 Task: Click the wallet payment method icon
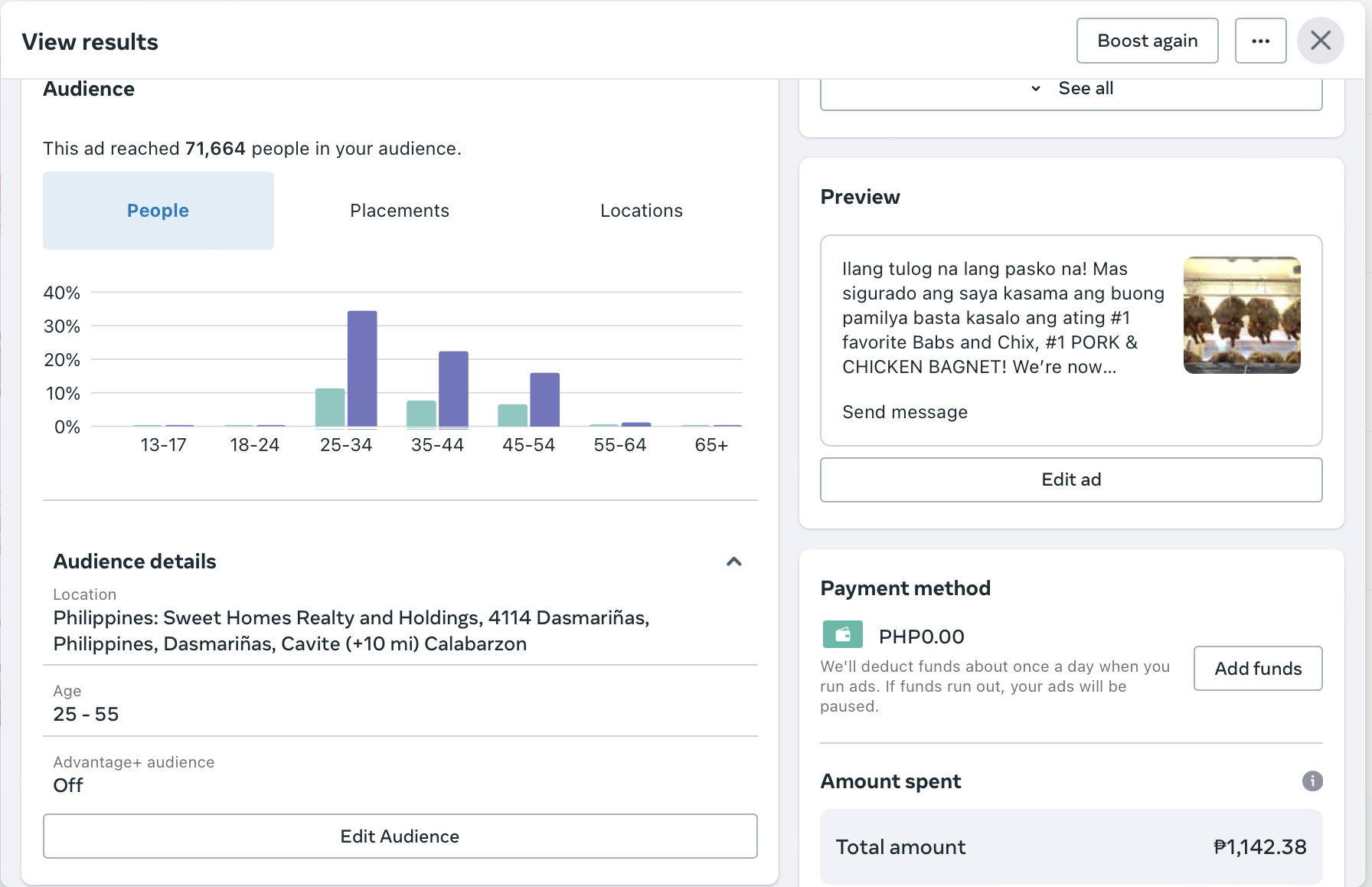pyautogui.click(x=842, y=635)
